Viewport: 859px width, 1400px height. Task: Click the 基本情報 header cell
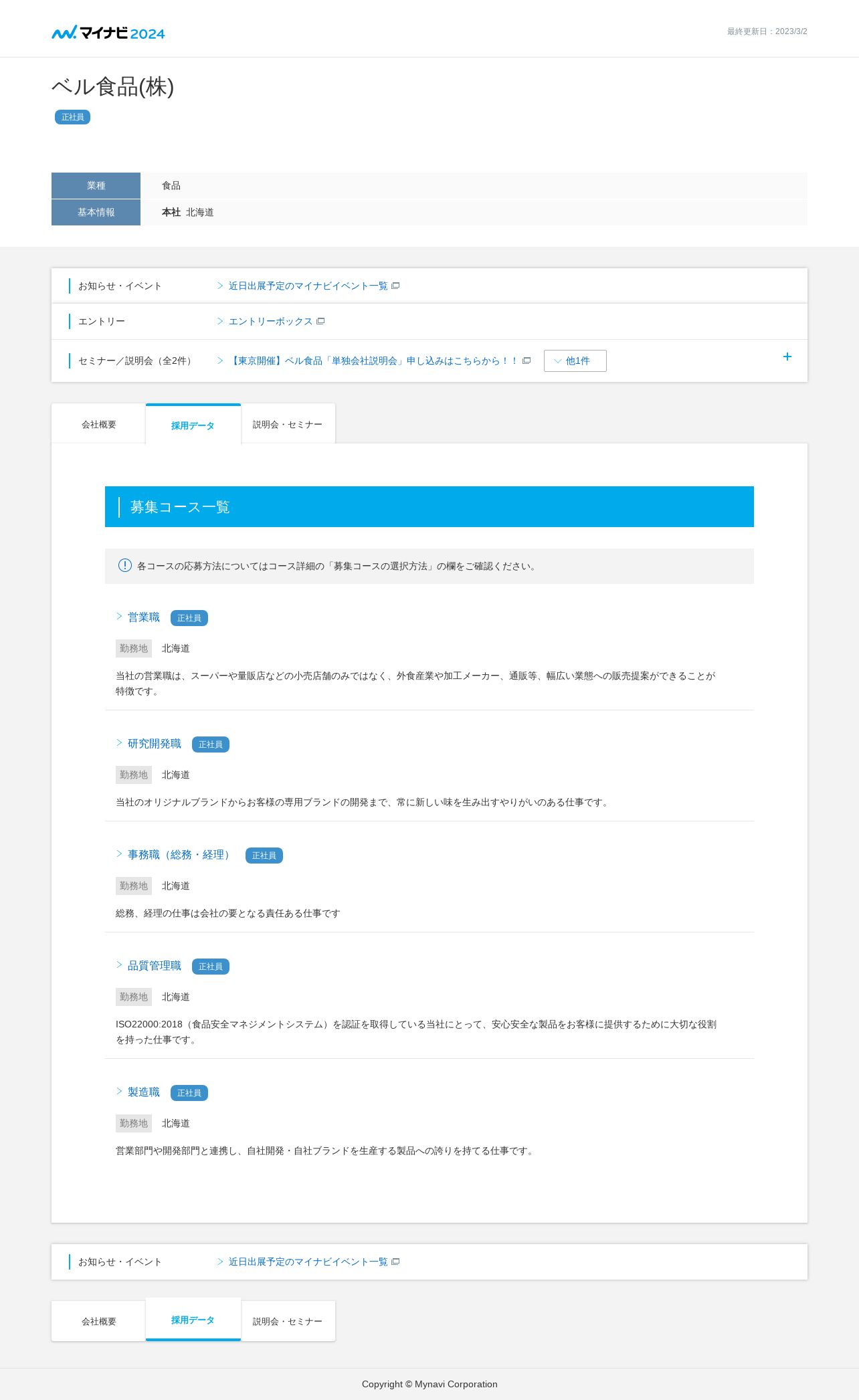(x=96, y=212)
